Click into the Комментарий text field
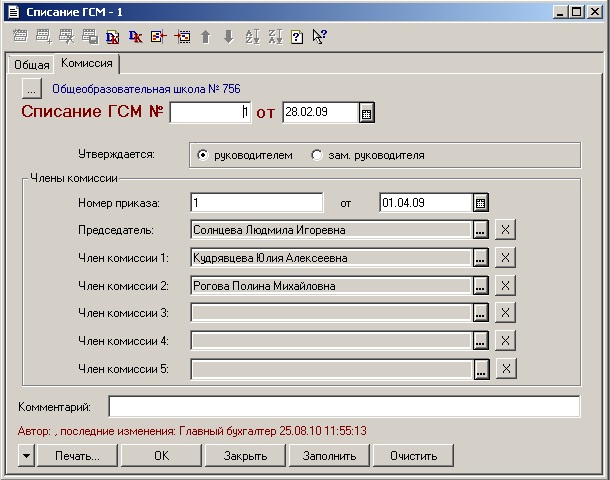The image size is (610, 480). 343,407
